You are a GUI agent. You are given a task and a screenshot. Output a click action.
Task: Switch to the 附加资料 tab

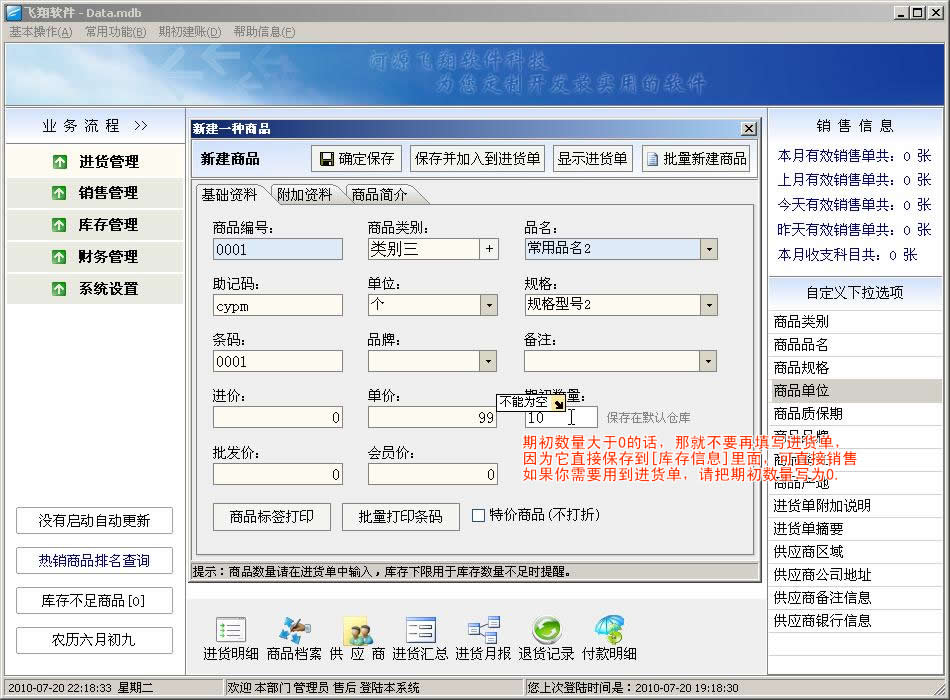(x=304, y=195)
